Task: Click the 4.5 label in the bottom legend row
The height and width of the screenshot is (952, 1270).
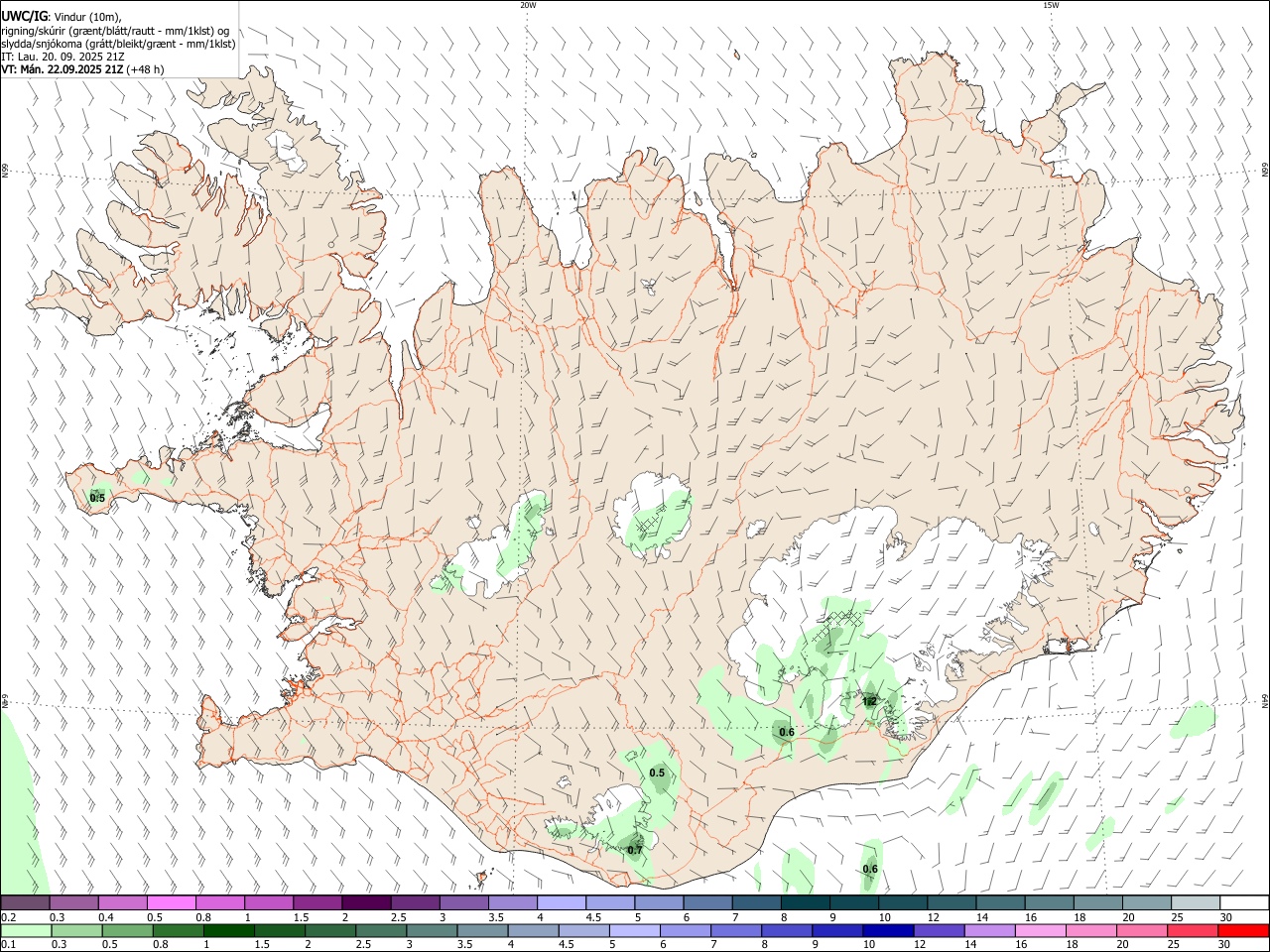Action: click(567, 945)
